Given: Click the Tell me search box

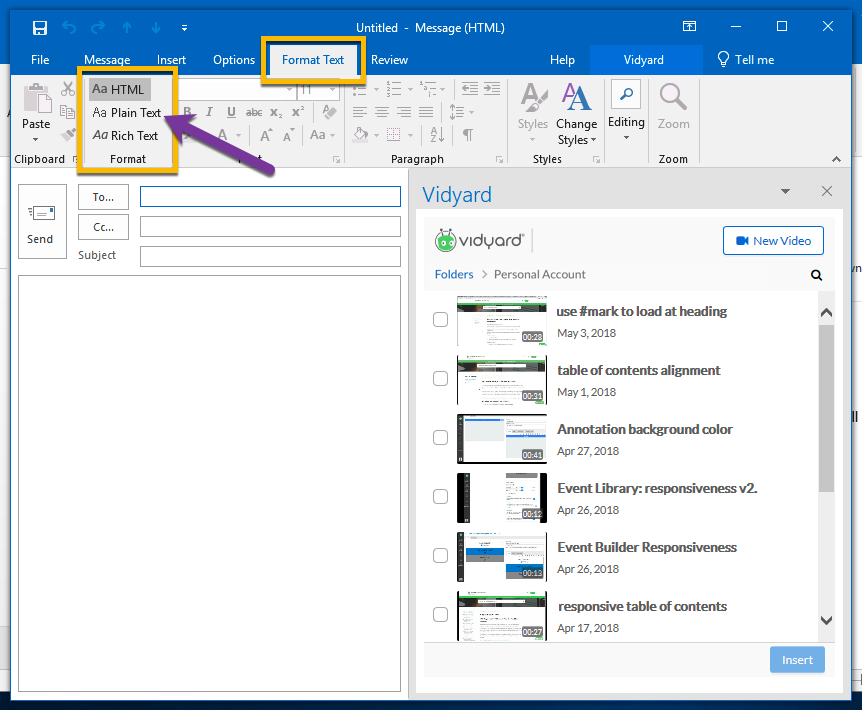Looking at the screenshot, I should click(746, 60).
